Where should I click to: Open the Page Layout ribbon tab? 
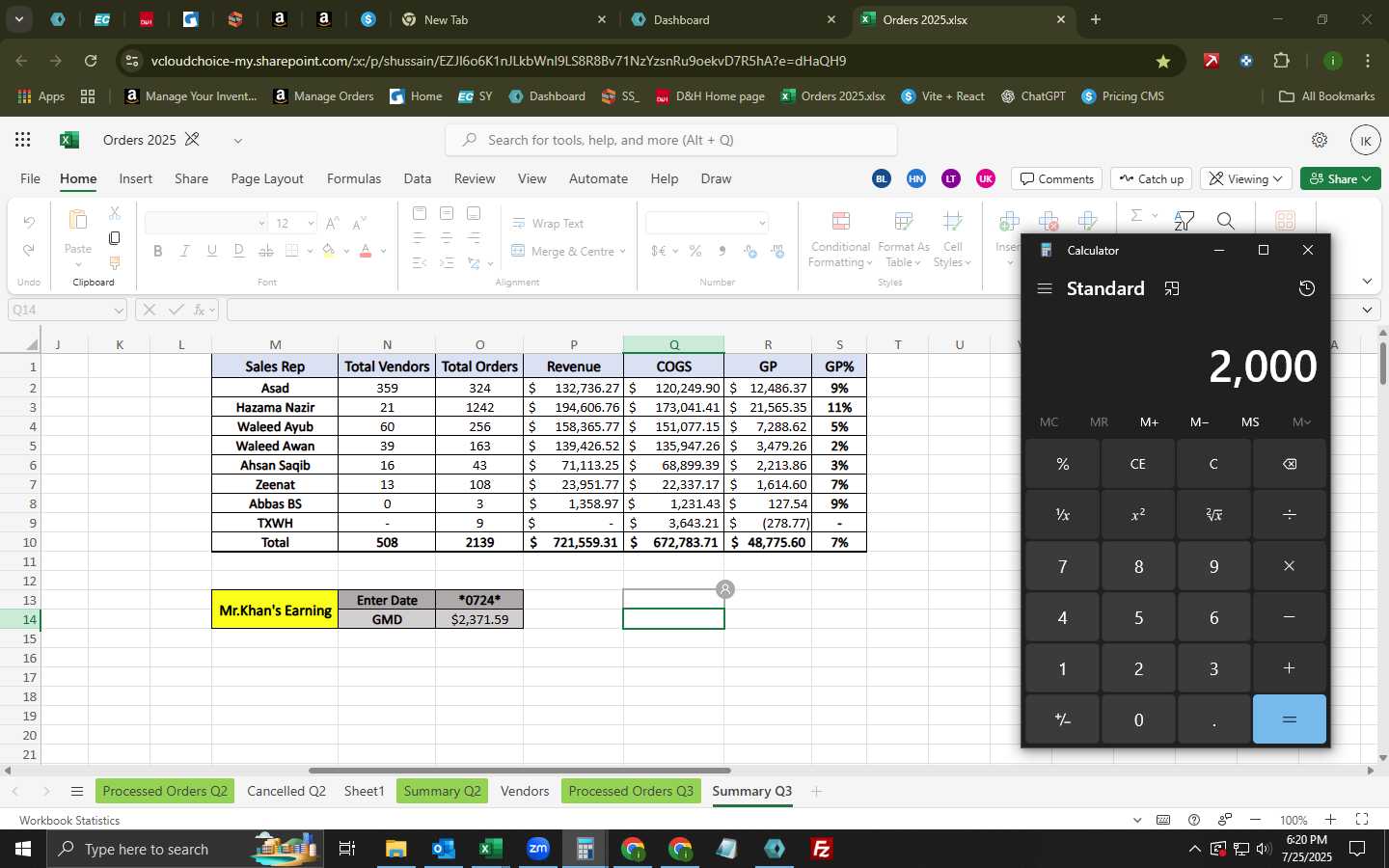267,178
